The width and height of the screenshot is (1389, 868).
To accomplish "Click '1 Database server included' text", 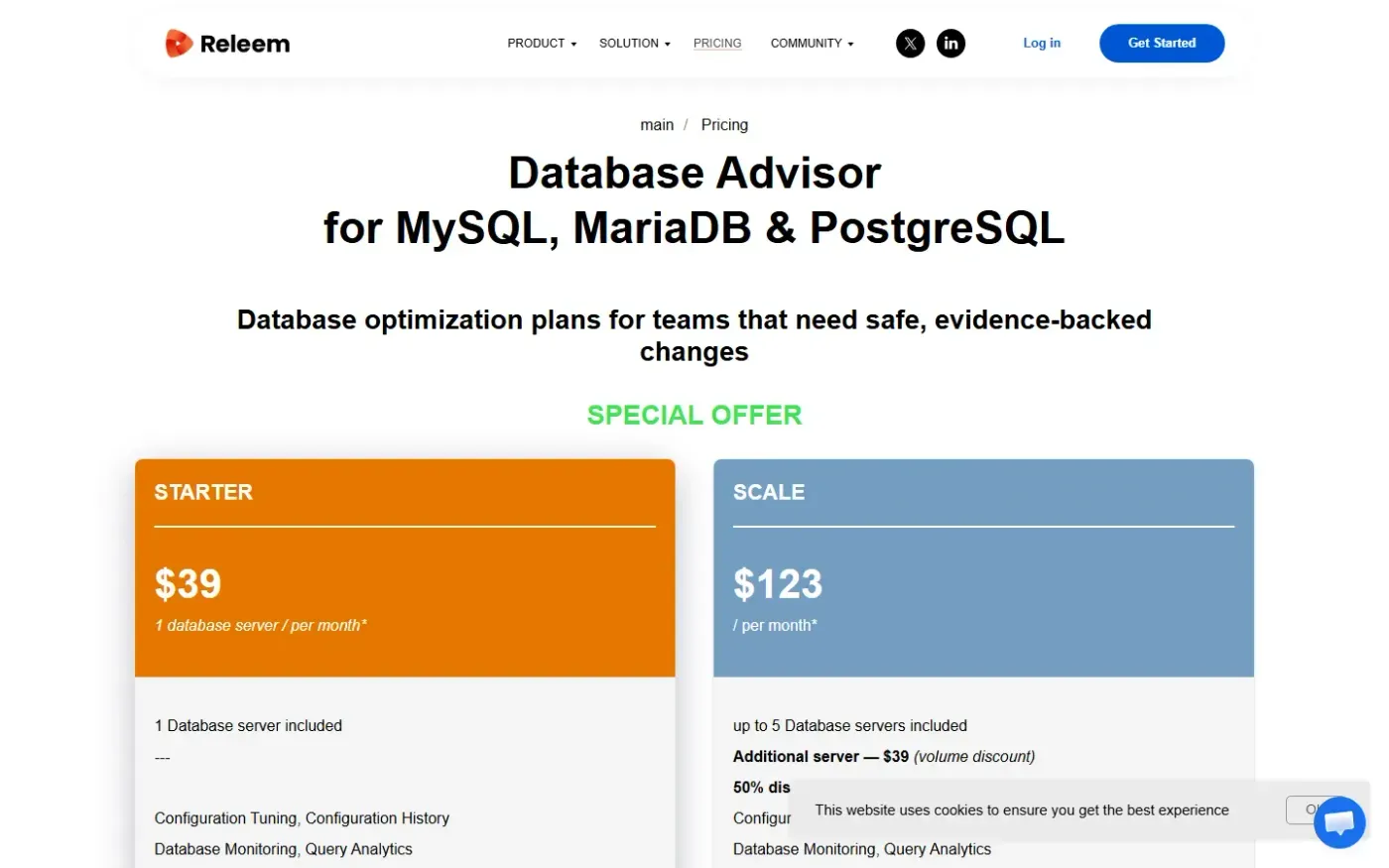I will (248, 726).
